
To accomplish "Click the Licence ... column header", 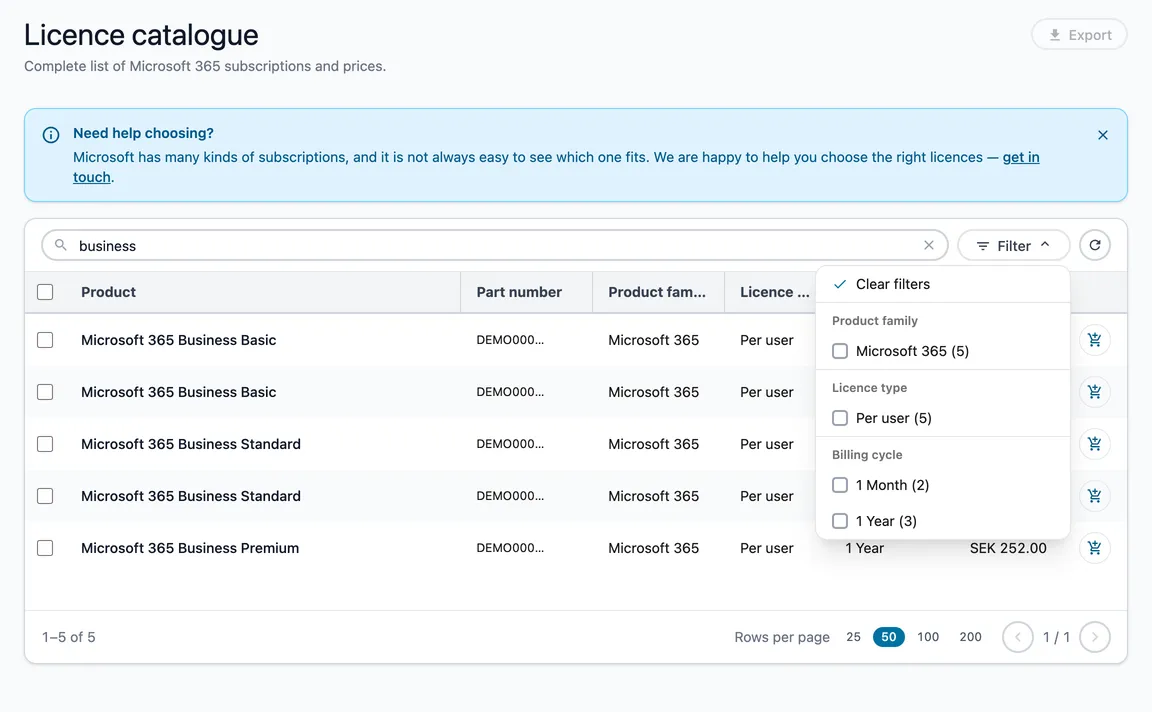I will [x=774, y=292].
